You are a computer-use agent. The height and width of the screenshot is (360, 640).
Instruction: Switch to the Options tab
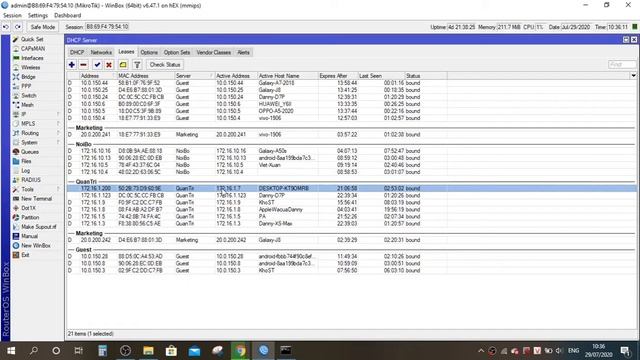(149, 52)
